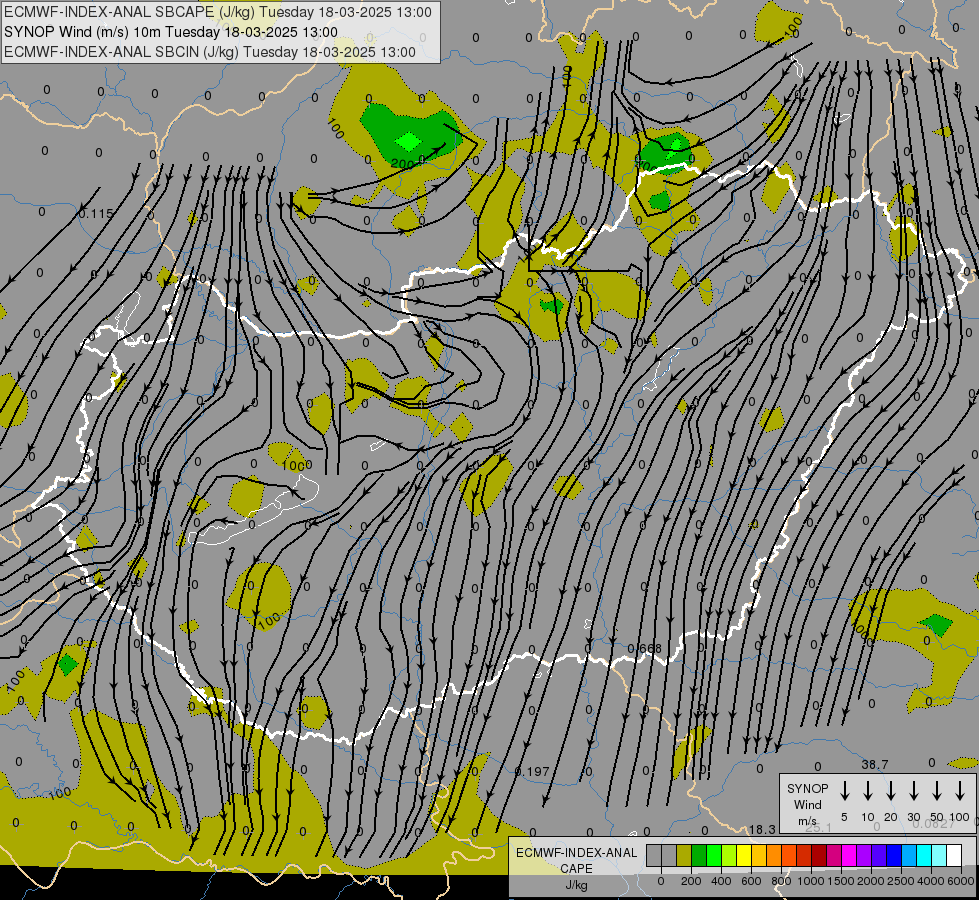Pick the bright magenta CAPE legend swatch
Screen dimensions: 979x900
tap(849, 855)
